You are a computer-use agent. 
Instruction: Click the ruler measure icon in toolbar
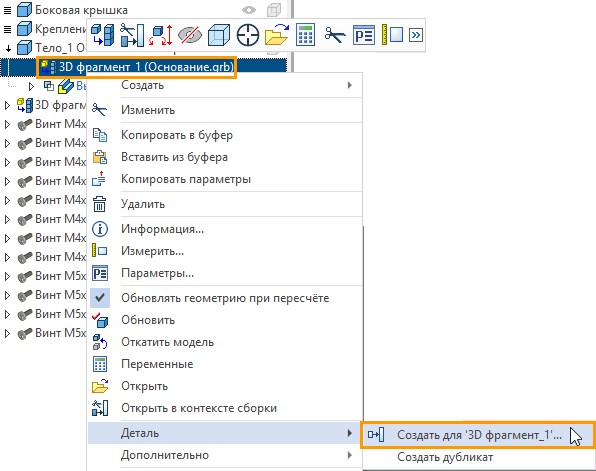pos(392,35)
